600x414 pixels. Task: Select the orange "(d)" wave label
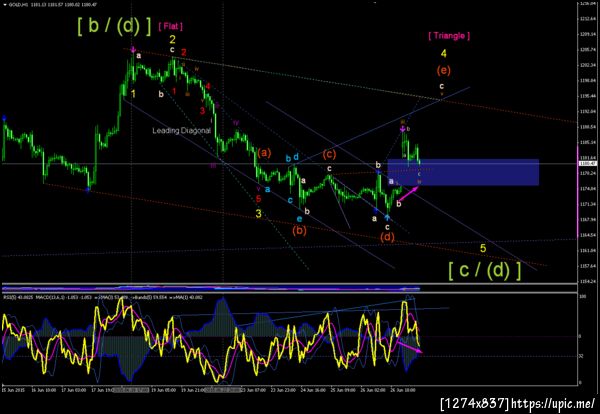click(x=387, y=237)
